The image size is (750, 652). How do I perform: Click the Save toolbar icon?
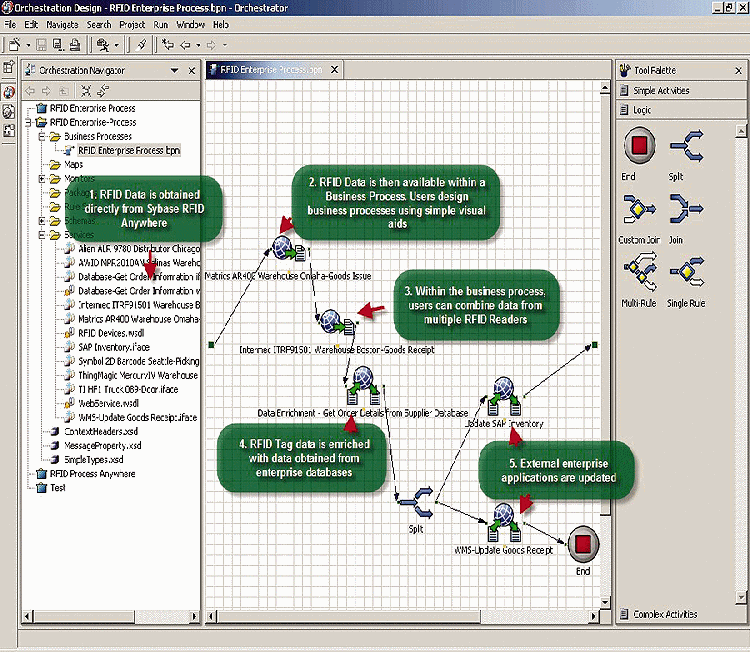pyautogui.click(x=42, y=45)
